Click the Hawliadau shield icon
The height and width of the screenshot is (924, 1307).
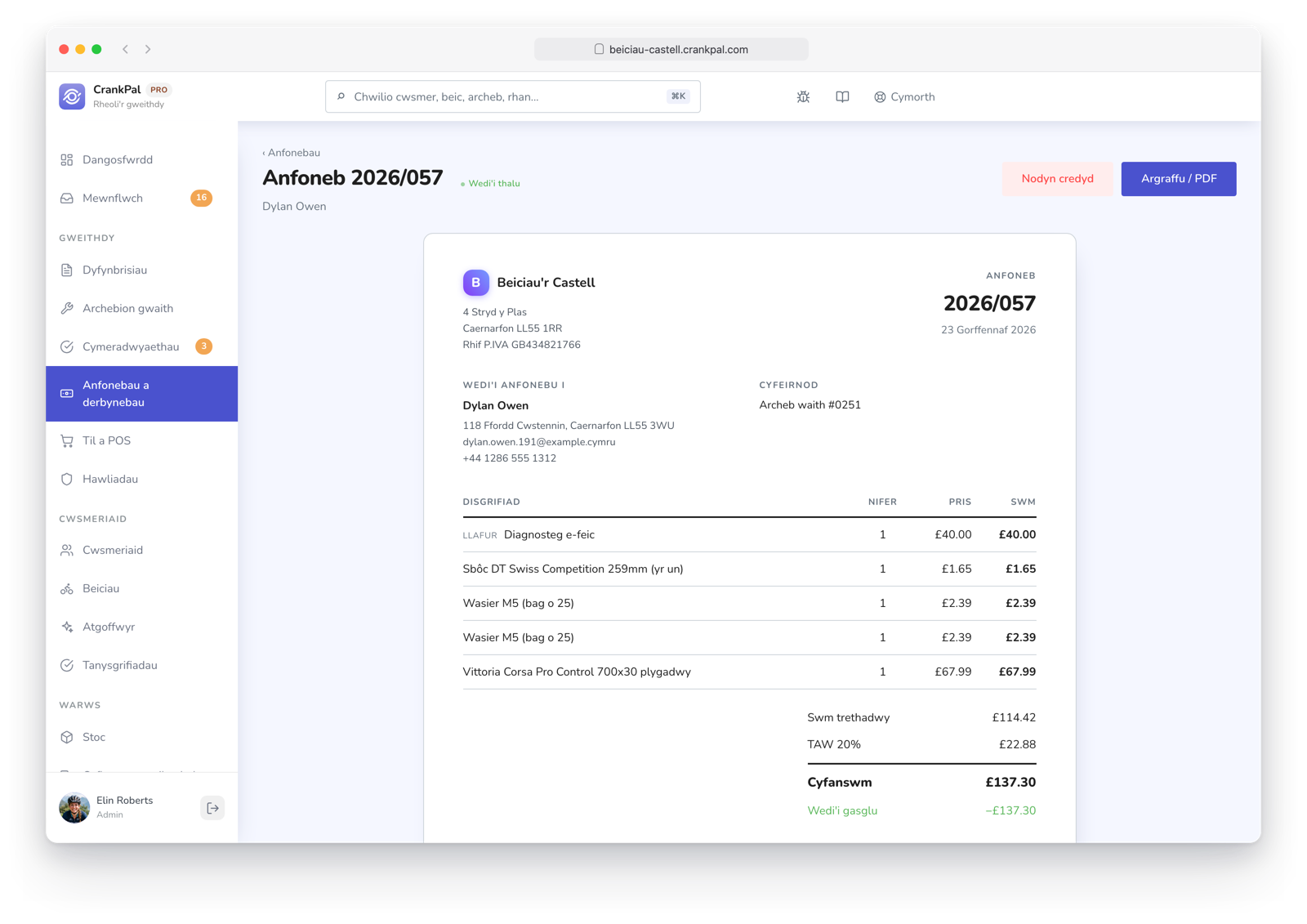(x=67, y=480)
